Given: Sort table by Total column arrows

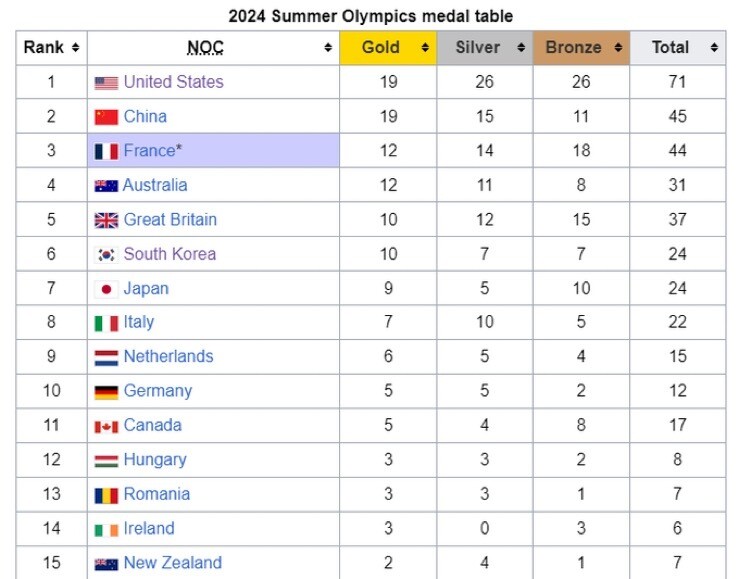Looking at the screenshot, I should [x=714, y=48].
